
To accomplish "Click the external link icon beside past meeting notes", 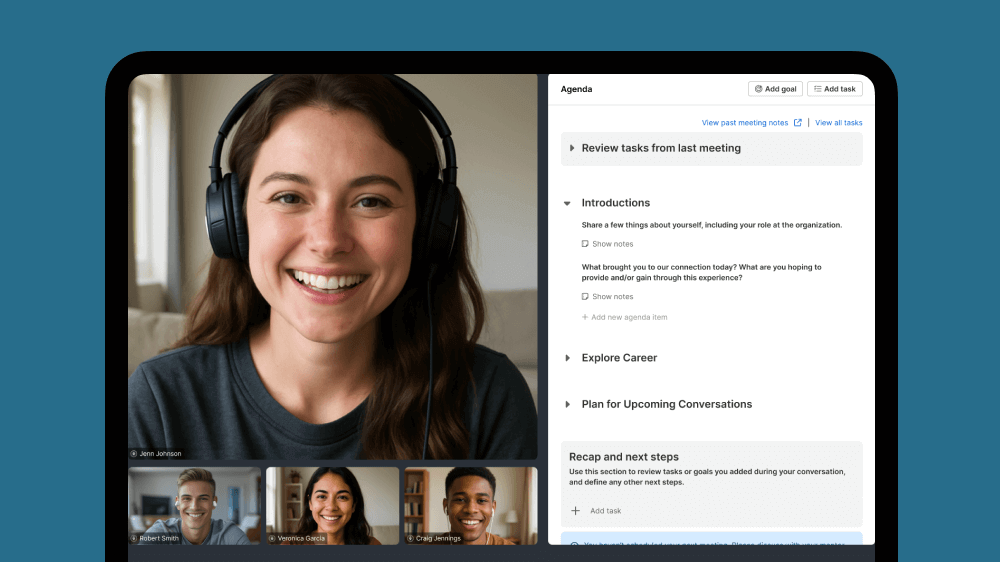I will pyautogui.click(x=797, y=122).
